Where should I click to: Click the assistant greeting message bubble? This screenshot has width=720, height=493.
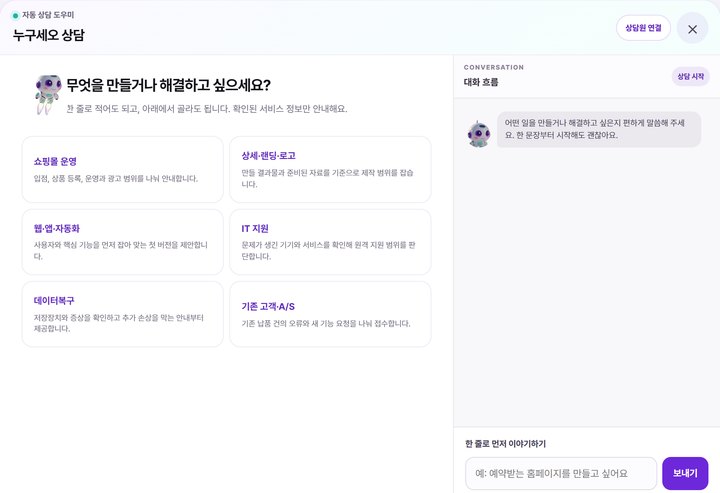pos(599,129)
